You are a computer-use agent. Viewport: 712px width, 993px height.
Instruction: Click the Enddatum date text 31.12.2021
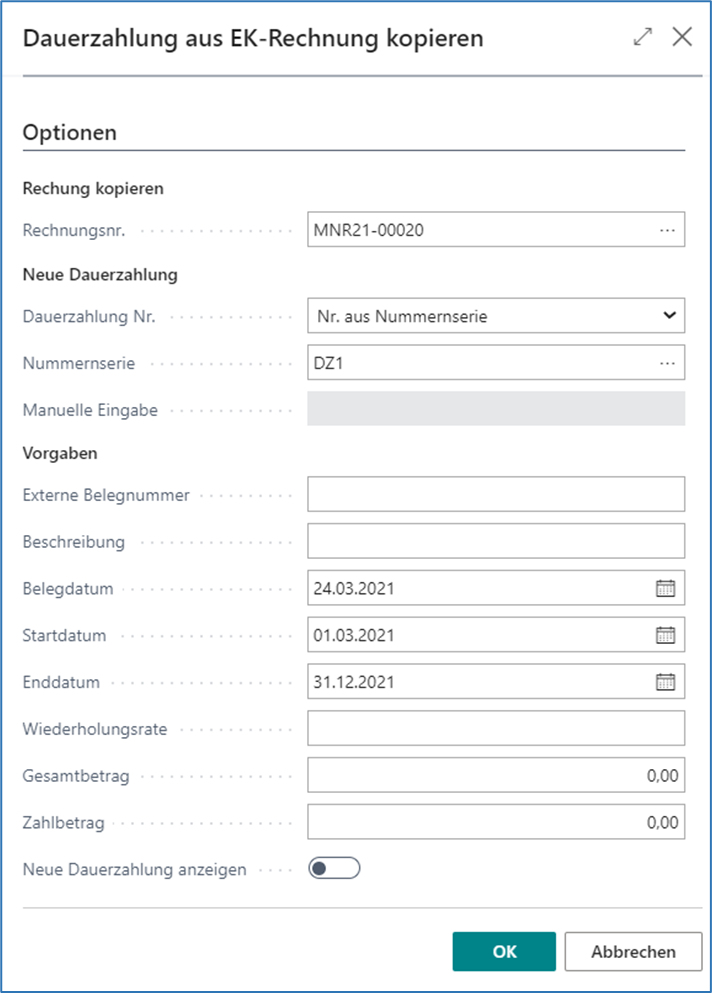pyautogui.click(x=355, y=682)
